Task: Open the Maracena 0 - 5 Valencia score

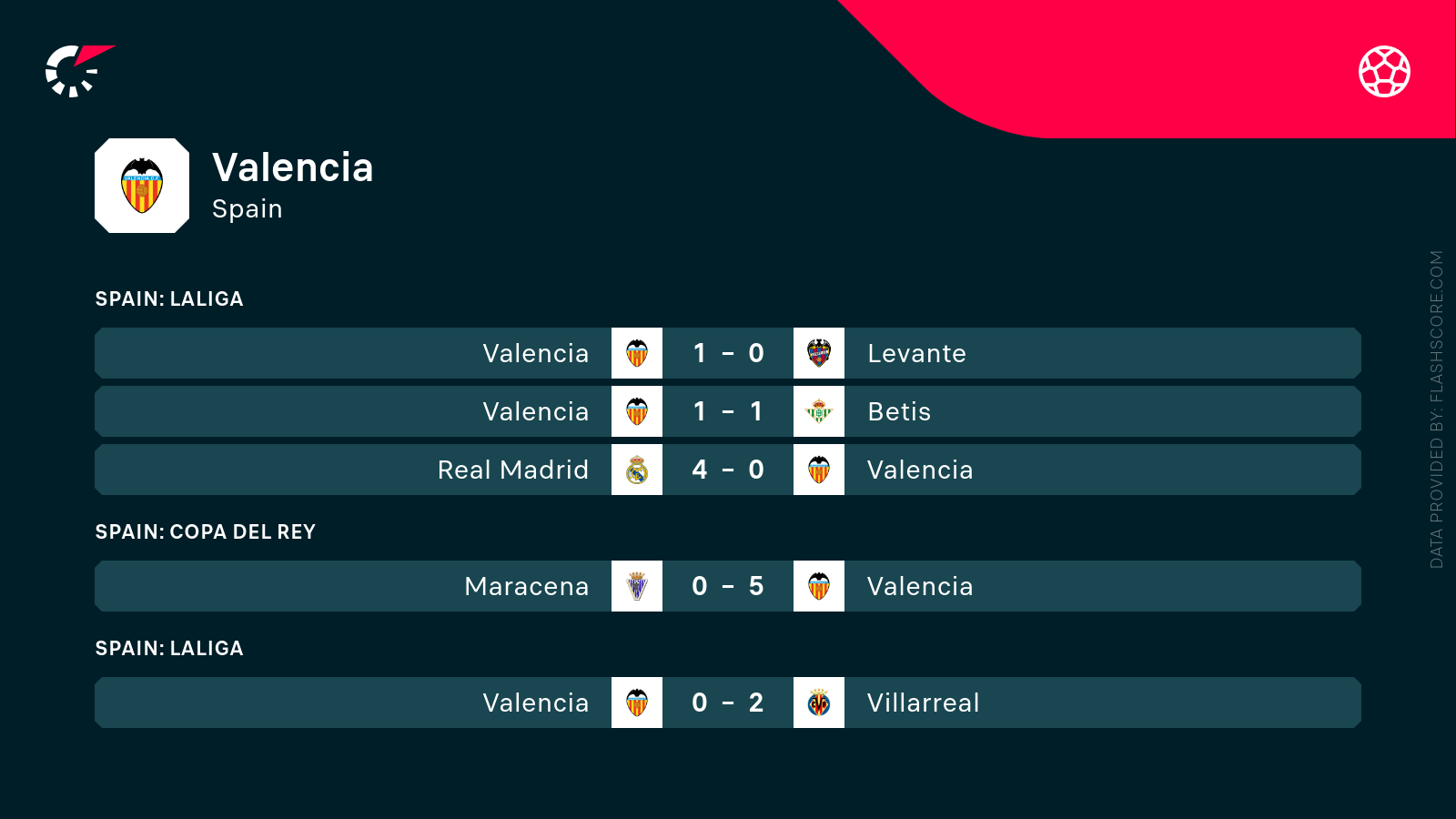Action: 728,586
